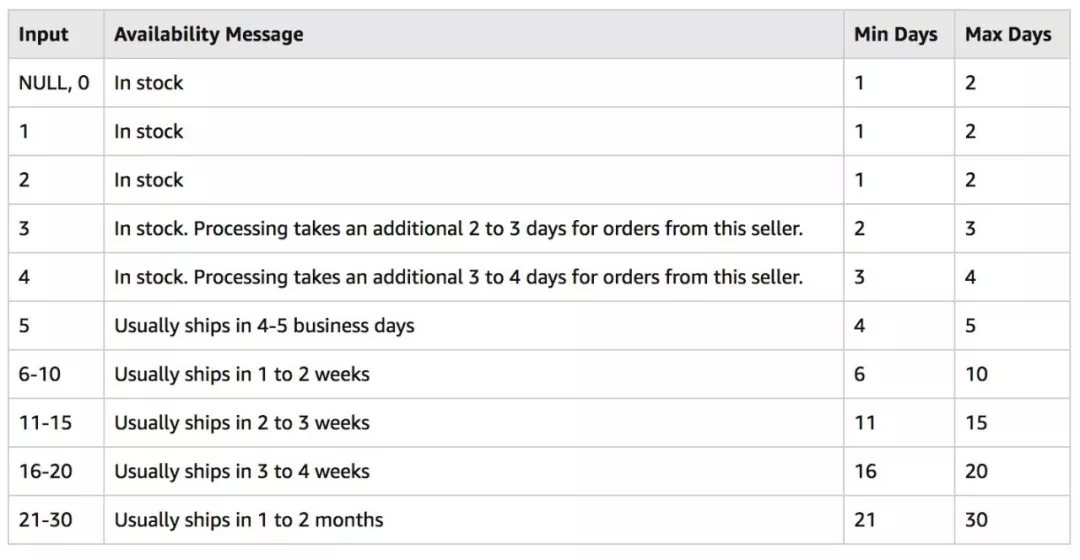Select Min Days value 21

point(864,520)
